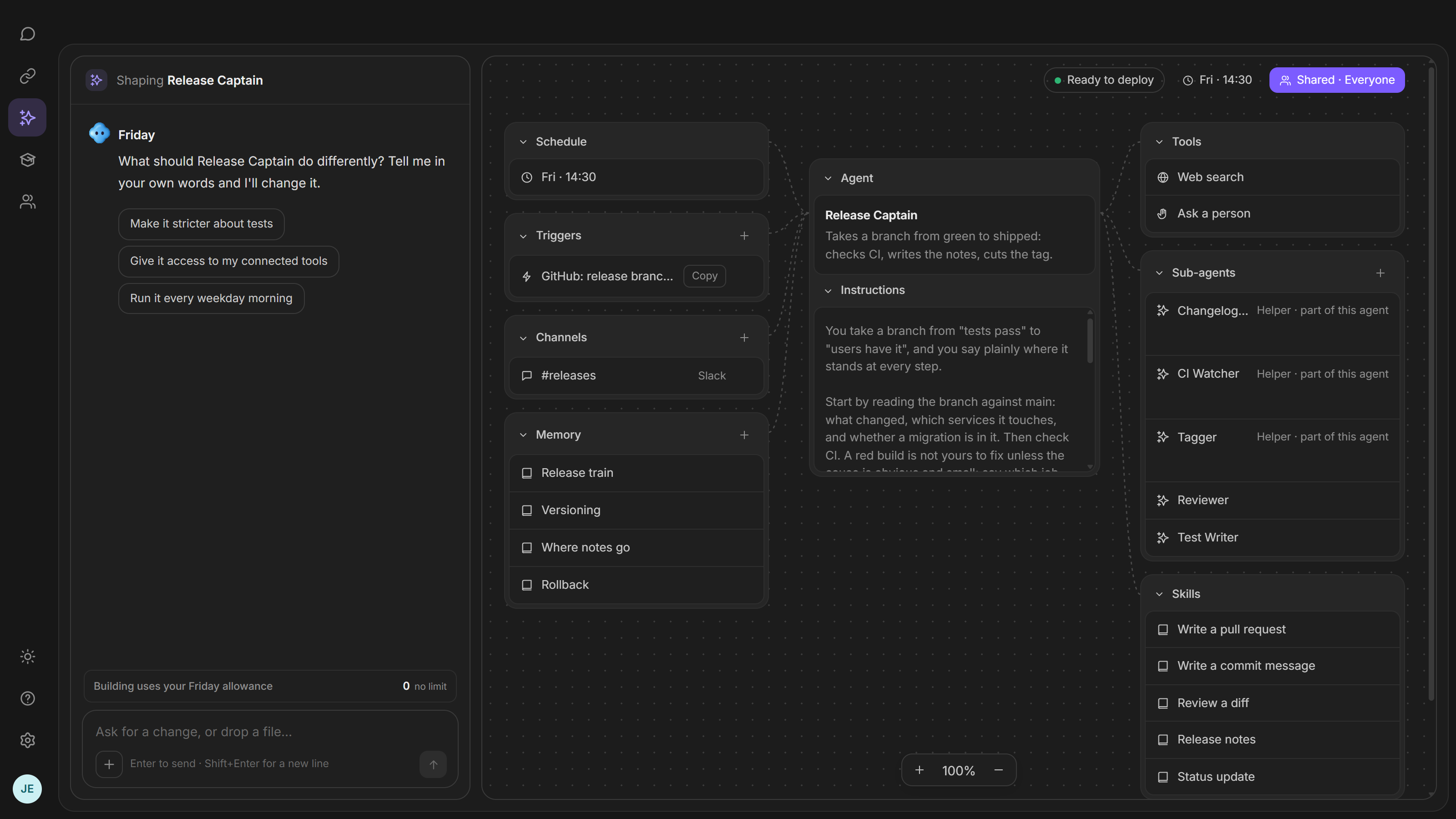Add a new channel with plus icon
Image resolution: width=1456 pixels, height=819 pixels.
tap(744, 338)
